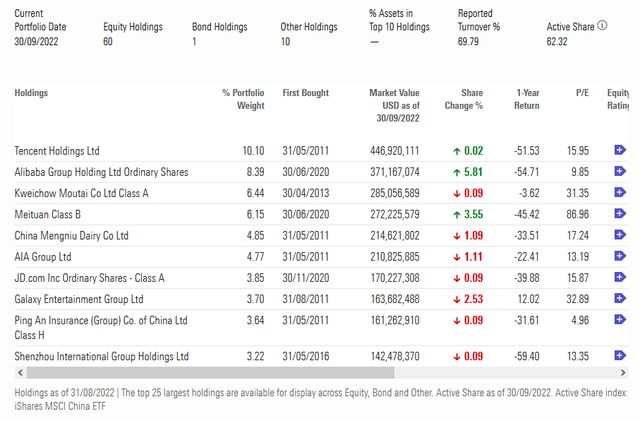640x421 pixels.
Task: Sort by the 1-Year Return column header
Action: pyautogui.click(x=527, y=99)
